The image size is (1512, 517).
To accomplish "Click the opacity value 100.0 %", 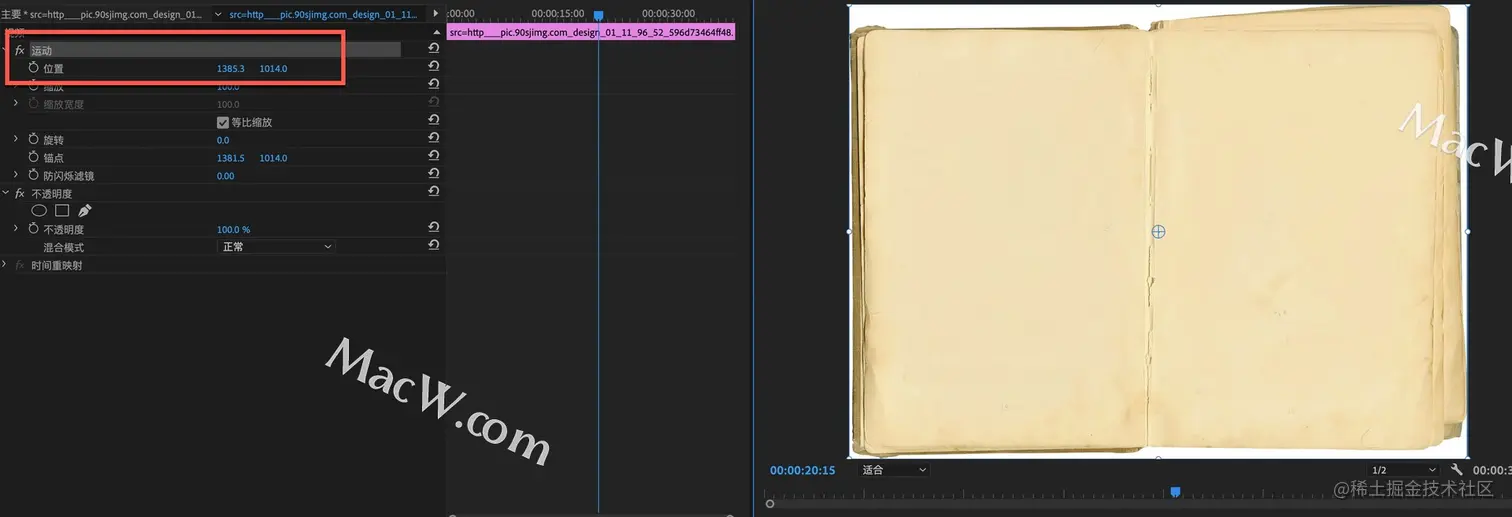I will (234, 229).
